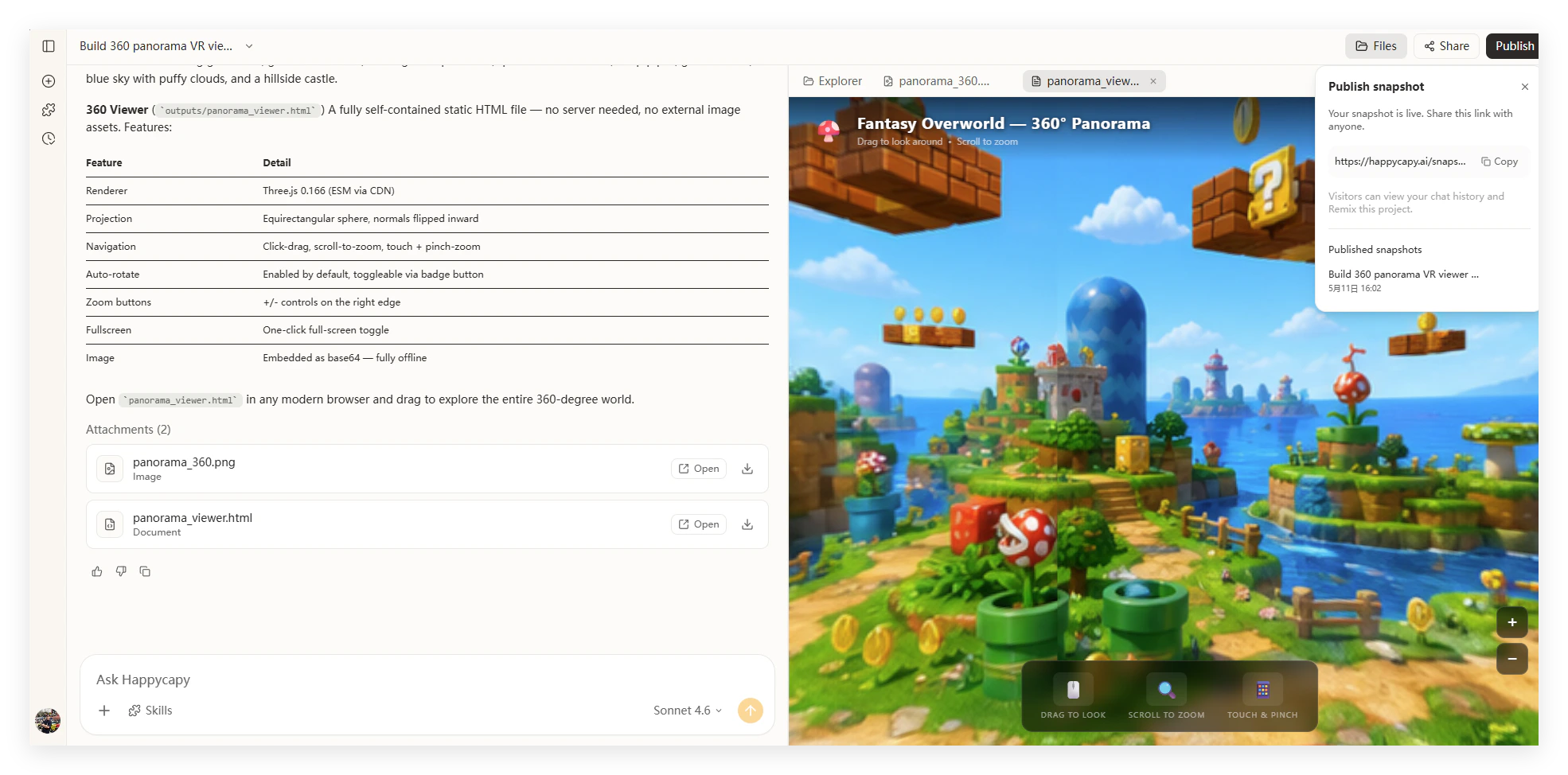Click the Published snapshots heading
Viewport: 1568px width, 775px height.
[1375, 250]
